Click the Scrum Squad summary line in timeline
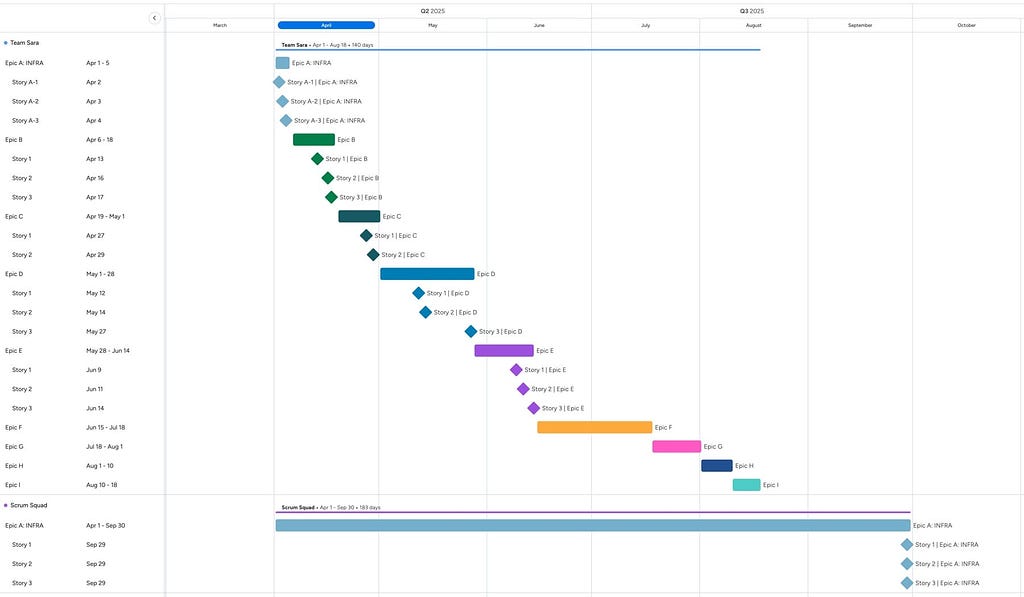The height and width of the screenshot is (597, 1024). (x=593, y=512)
